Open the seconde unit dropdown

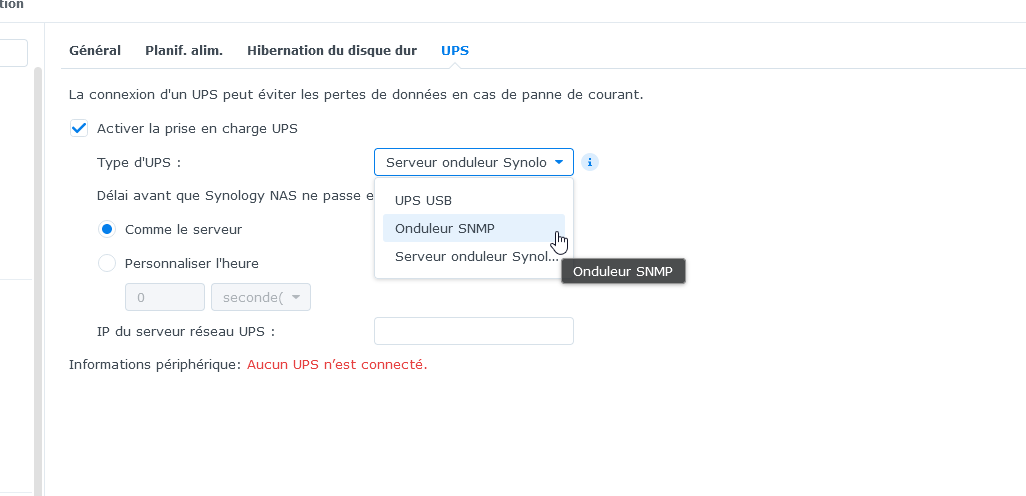[260, 297]
